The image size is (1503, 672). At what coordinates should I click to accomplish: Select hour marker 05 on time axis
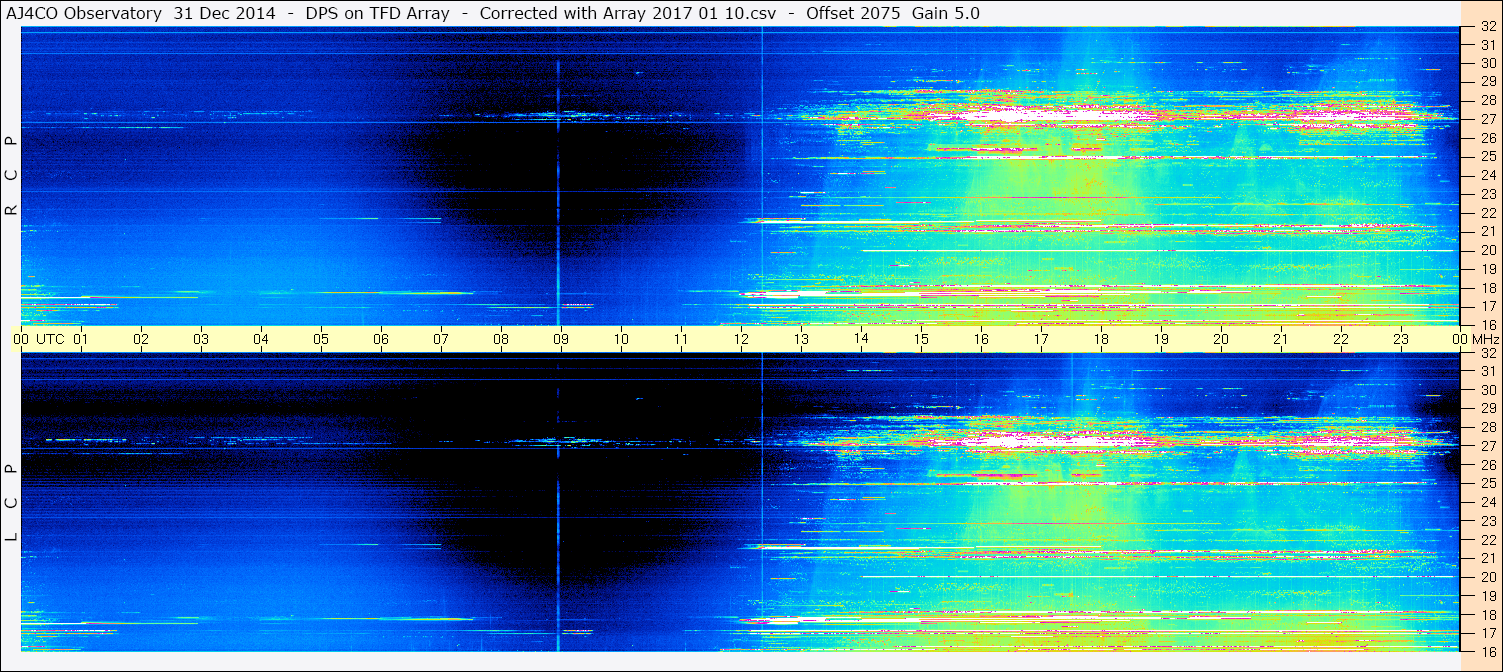point(321,339)
